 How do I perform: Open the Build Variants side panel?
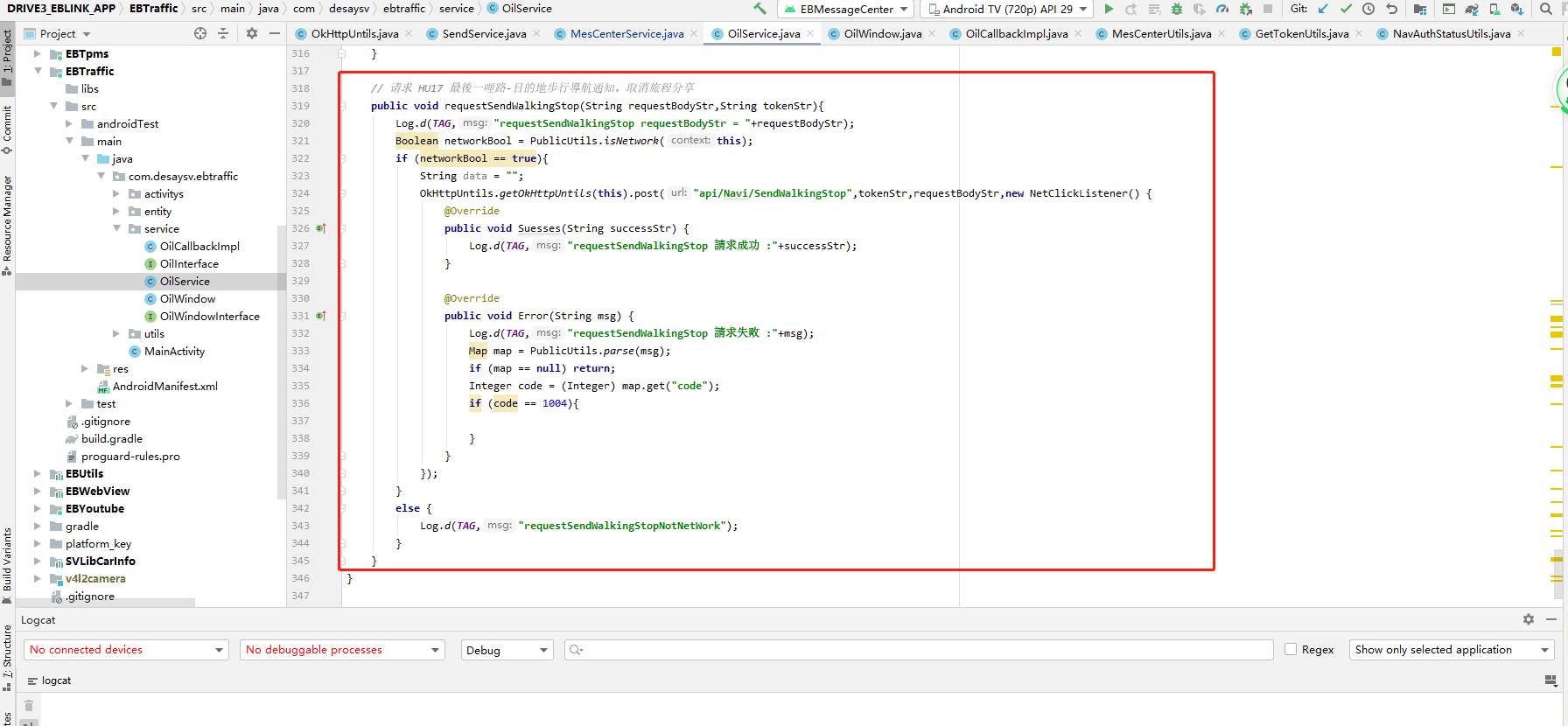point(7,560)
